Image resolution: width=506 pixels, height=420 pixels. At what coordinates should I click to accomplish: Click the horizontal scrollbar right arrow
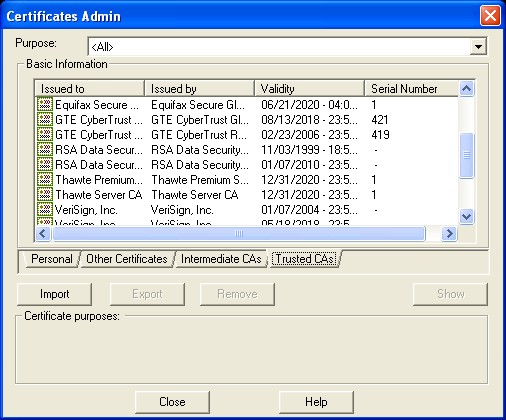click(449, 234)
